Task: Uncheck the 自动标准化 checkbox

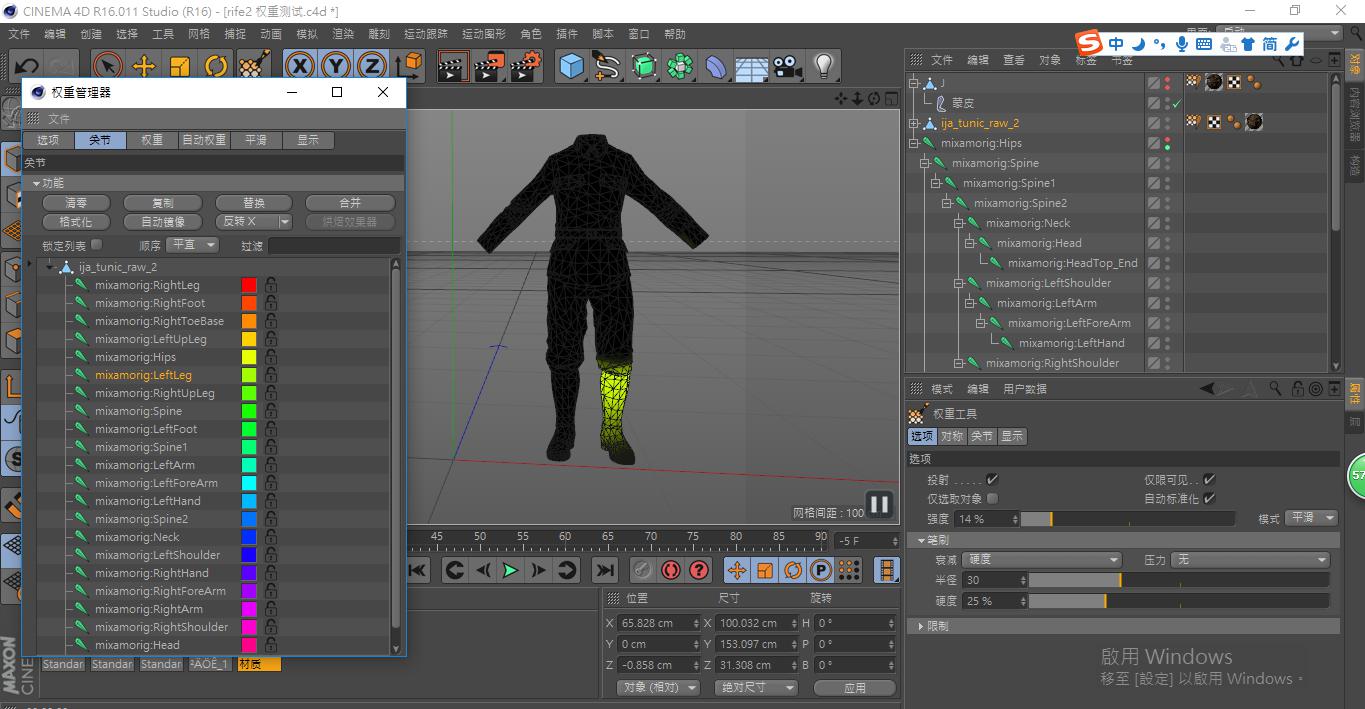Action: tap(1209, 498)
